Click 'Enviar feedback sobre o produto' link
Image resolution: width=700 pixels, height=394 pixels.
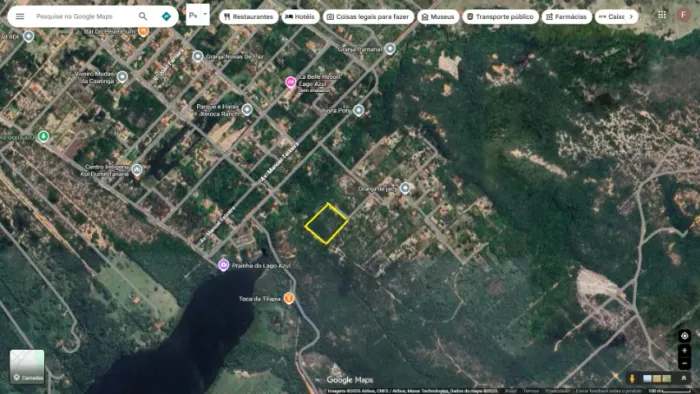(x=609, y=391)
